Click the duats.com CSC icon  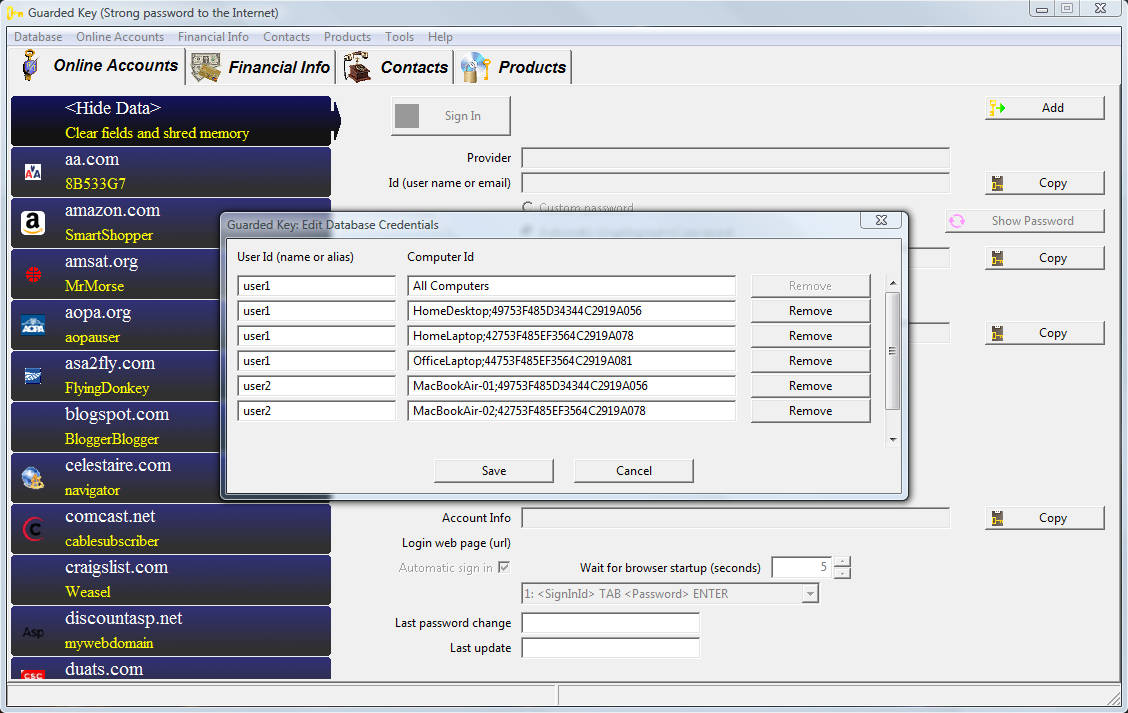(x=33, y=674)
